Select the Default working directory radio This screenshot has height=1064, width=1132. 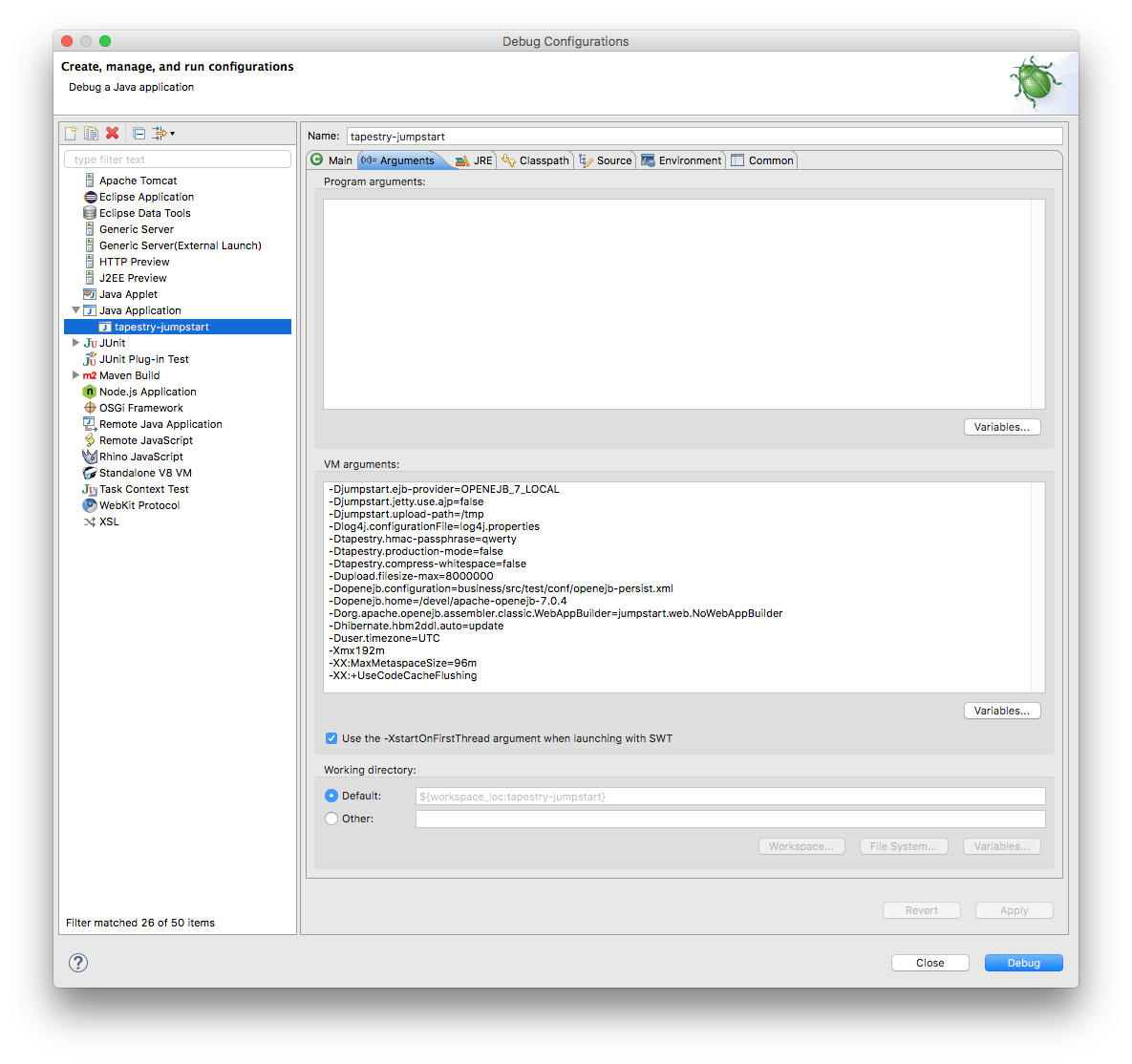[331, 796]
